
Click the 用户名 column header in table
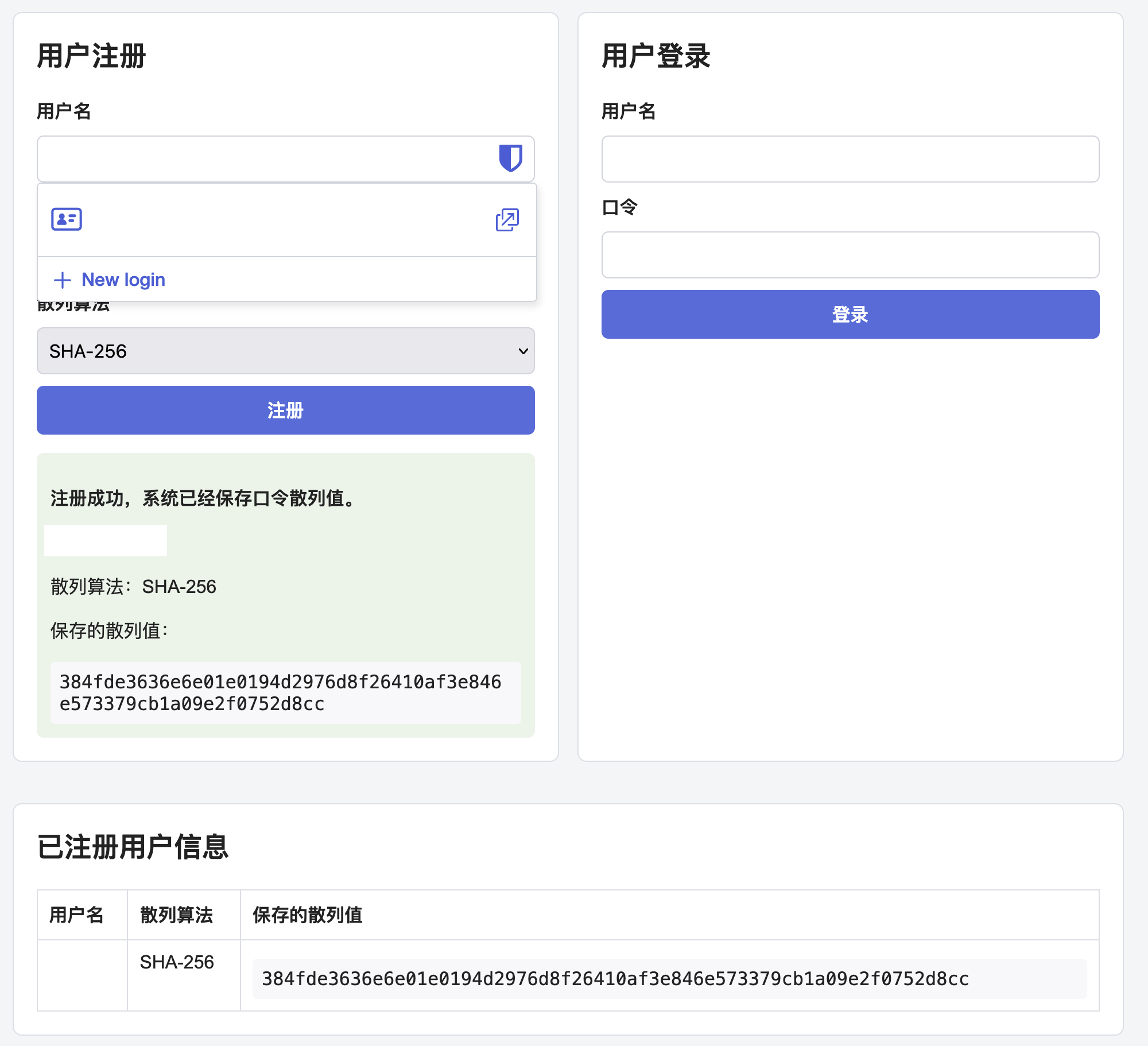click(x=76, y=915)
